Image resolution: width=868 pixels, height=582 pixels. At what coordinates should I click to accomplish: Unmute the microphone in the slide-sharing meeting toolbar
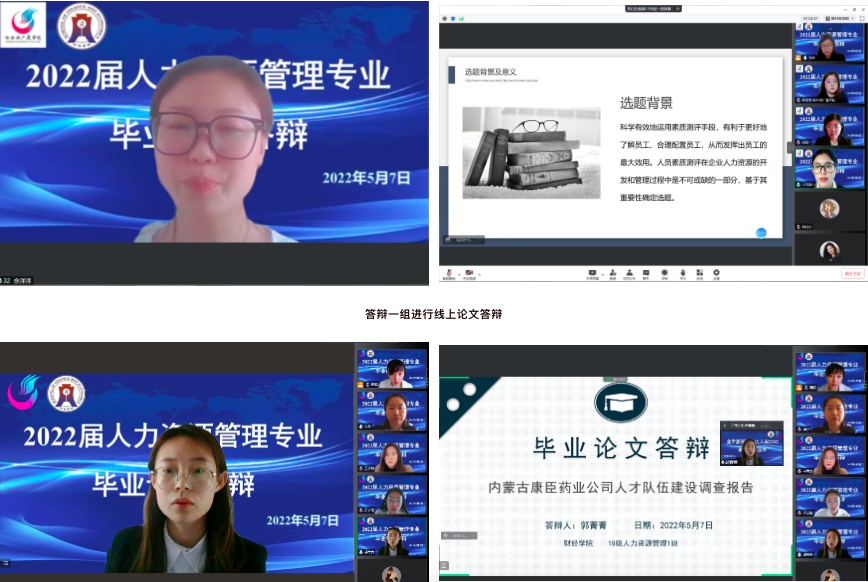449,274
